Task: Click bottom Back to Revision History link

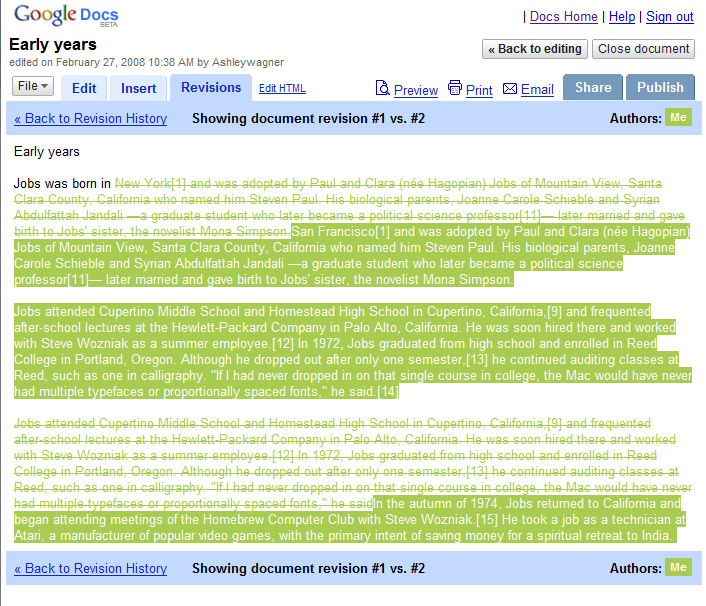Action: click(91, 569)
